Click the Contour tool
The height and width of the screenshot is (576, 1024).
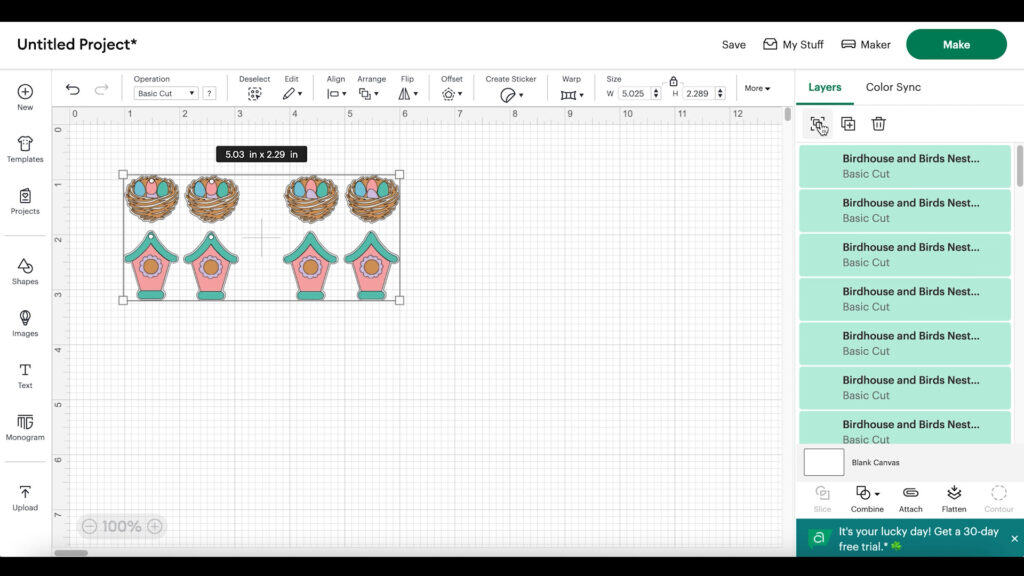tap(999, 499)
